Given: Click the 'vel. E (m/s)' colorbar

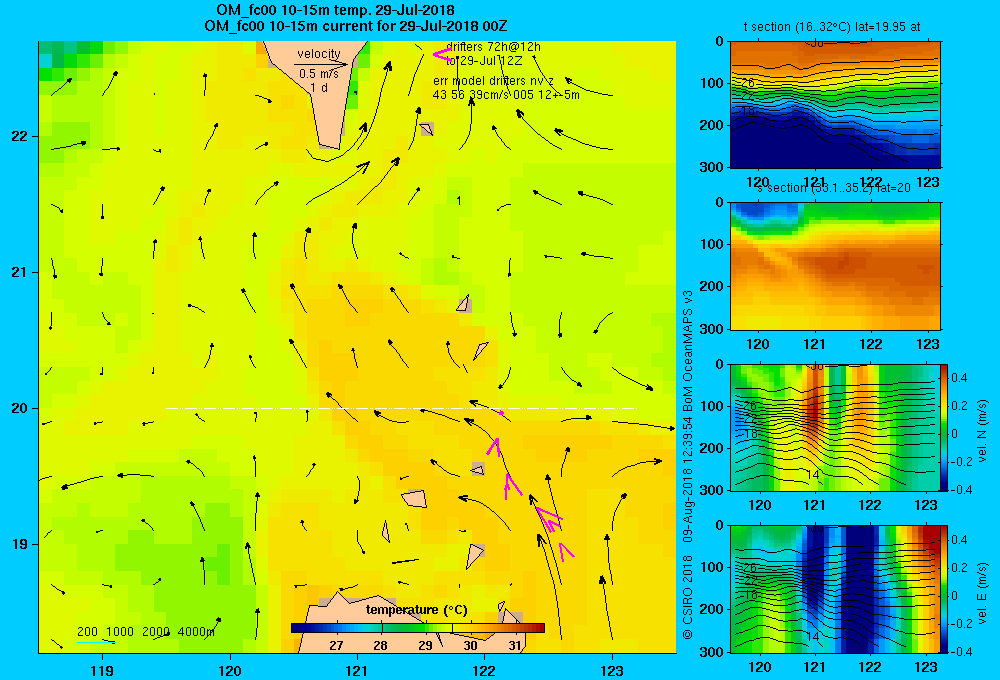Looking at the screenshot, I should tap(944, 589).
